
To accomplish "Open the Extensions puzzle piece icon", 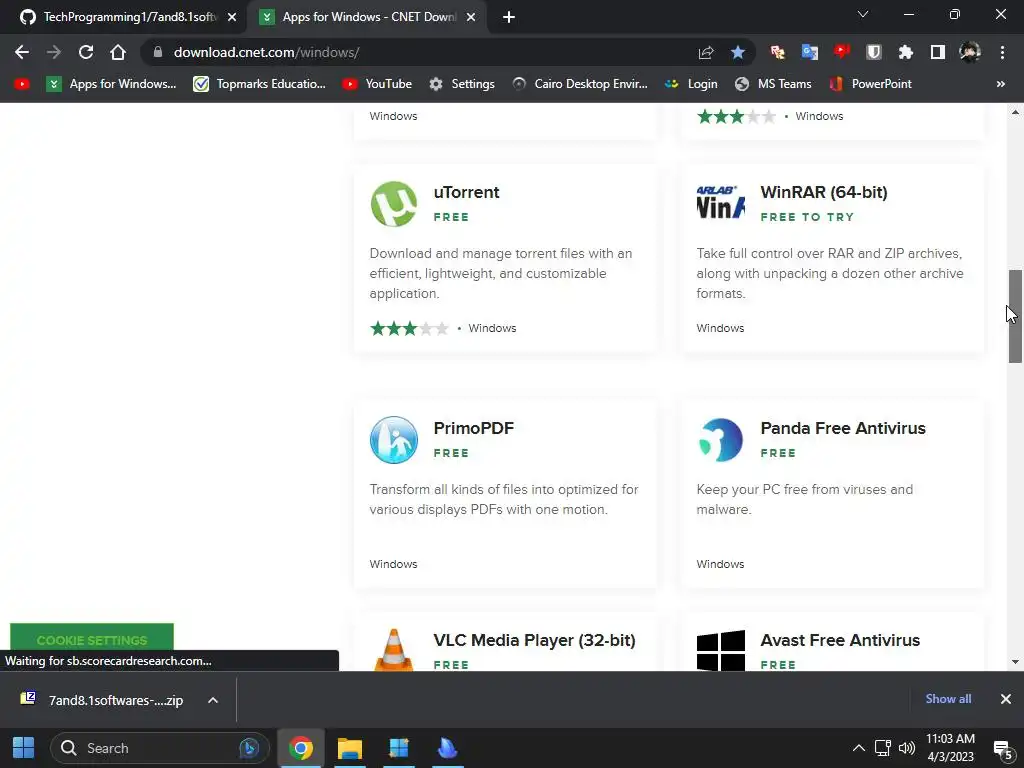I will [906, 52].
